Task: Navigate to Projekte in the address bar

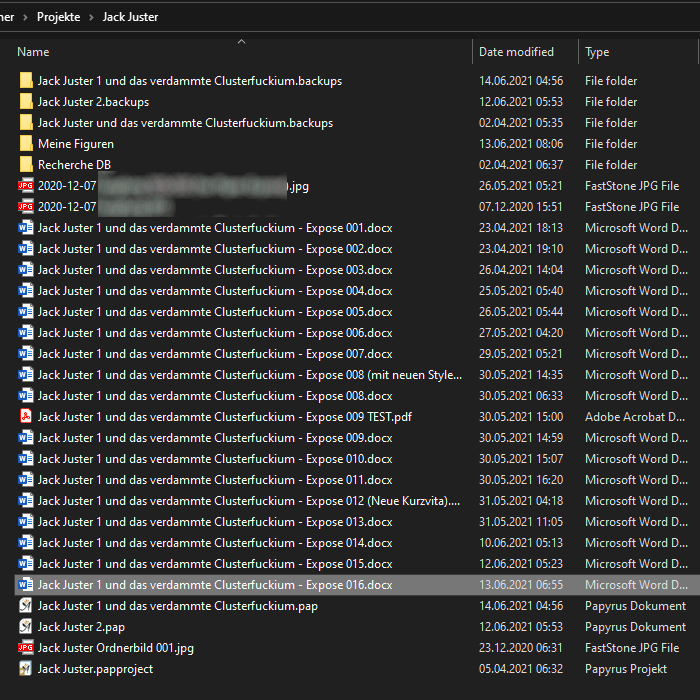Action: [x=58, y=17]
